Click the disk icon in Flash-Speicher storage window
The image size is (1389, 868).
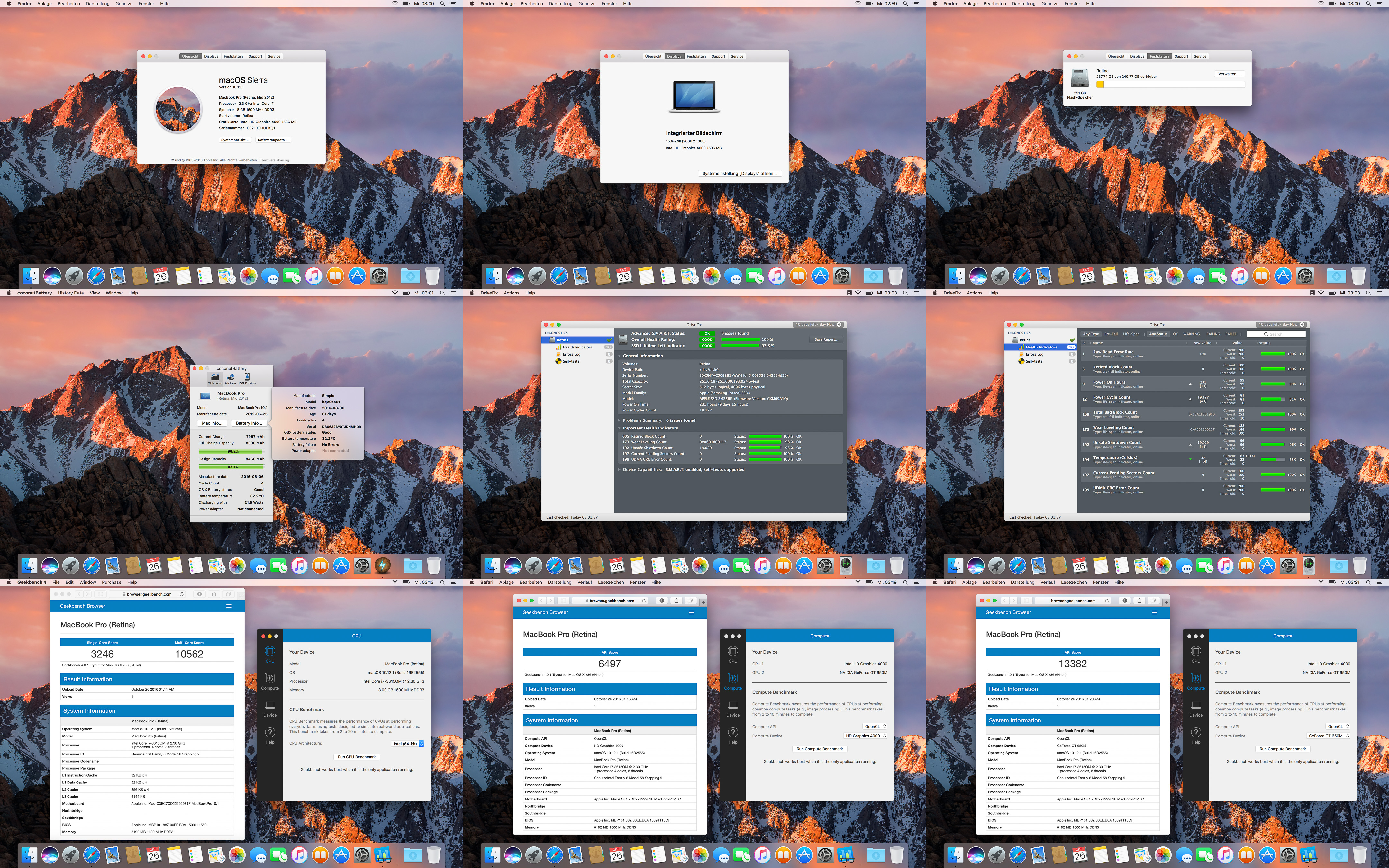pos(1080,79)
